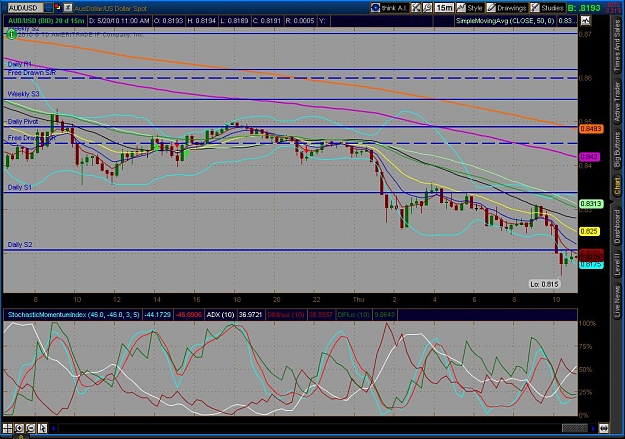Click the yellow 0.825 price label
This screenshot has width=625, height=439.
coord(589,231)
